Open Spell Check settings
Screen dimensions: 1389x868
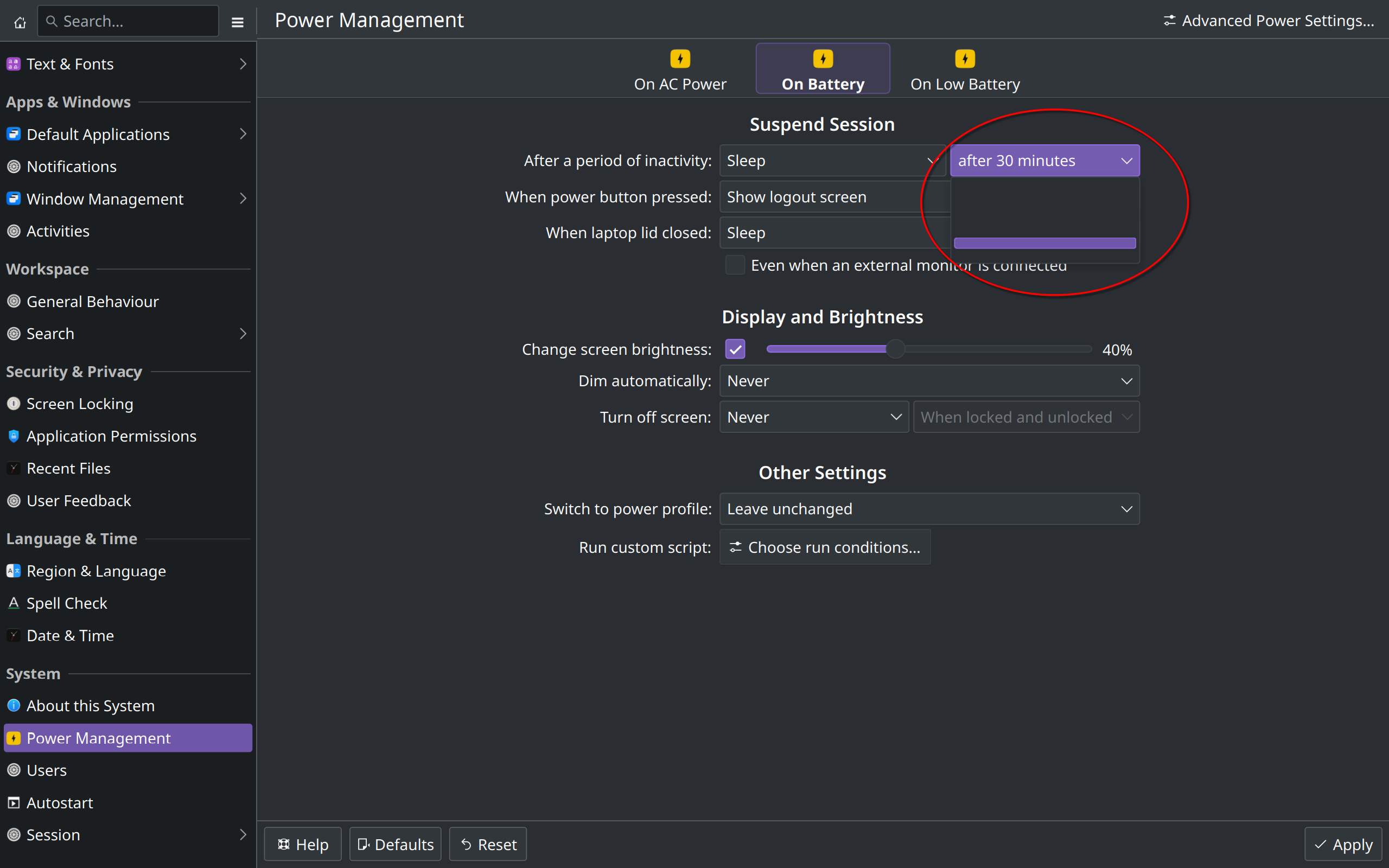128,603
